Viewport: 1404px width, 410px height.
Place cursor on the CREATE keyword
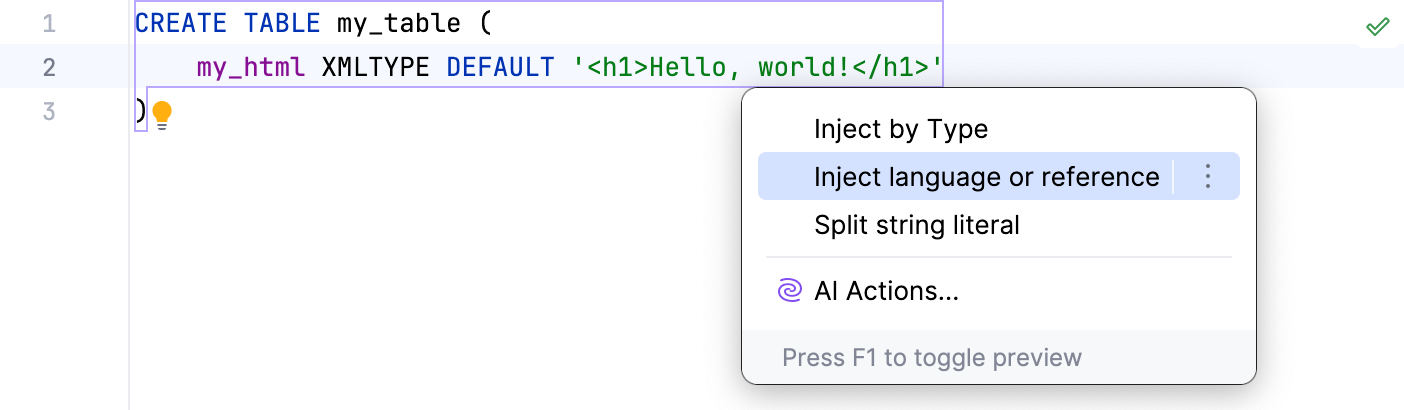click(180, 23)
